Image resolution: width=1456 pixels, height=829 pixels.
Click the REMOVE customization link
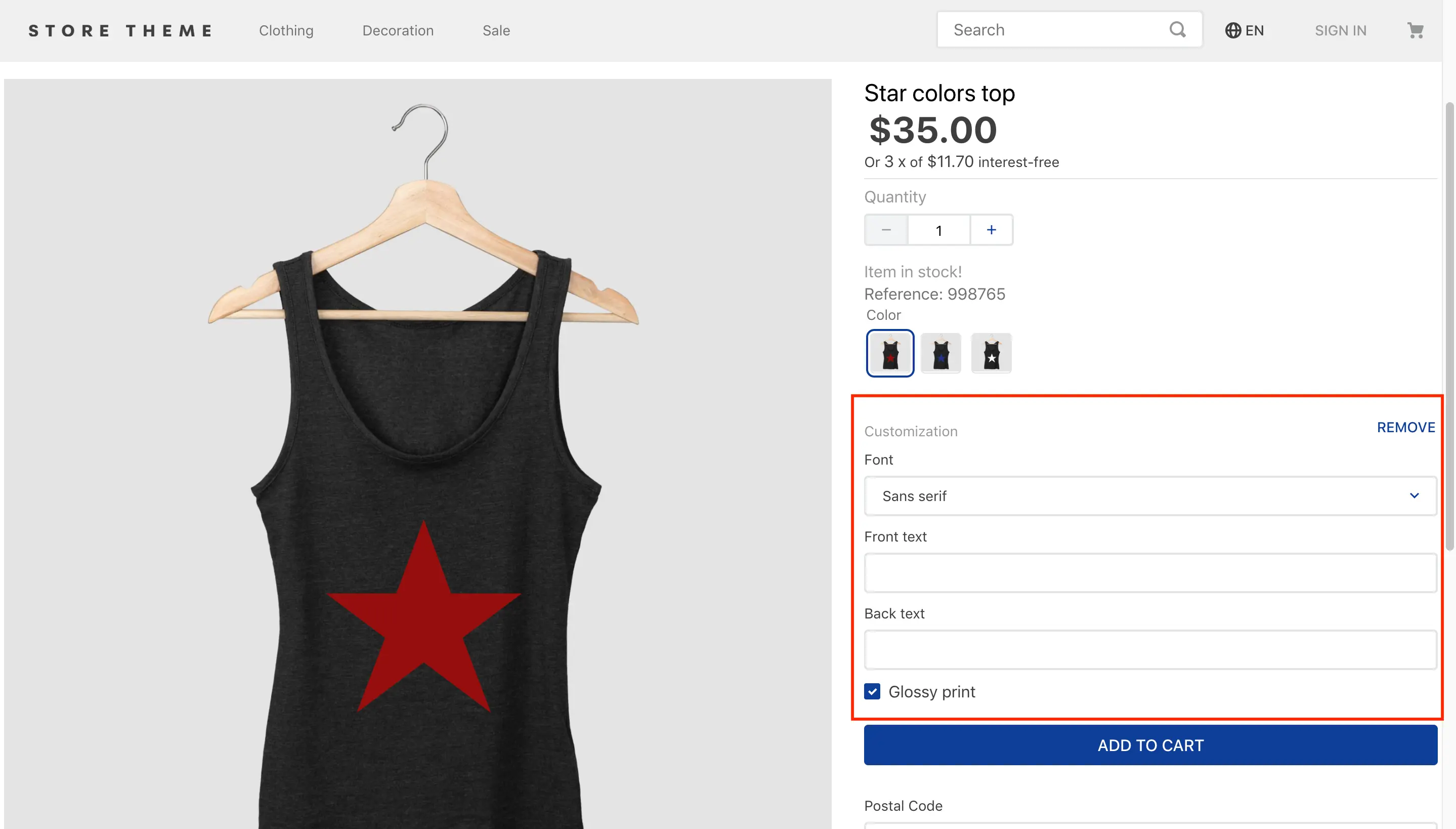(x=1405, y=428)
